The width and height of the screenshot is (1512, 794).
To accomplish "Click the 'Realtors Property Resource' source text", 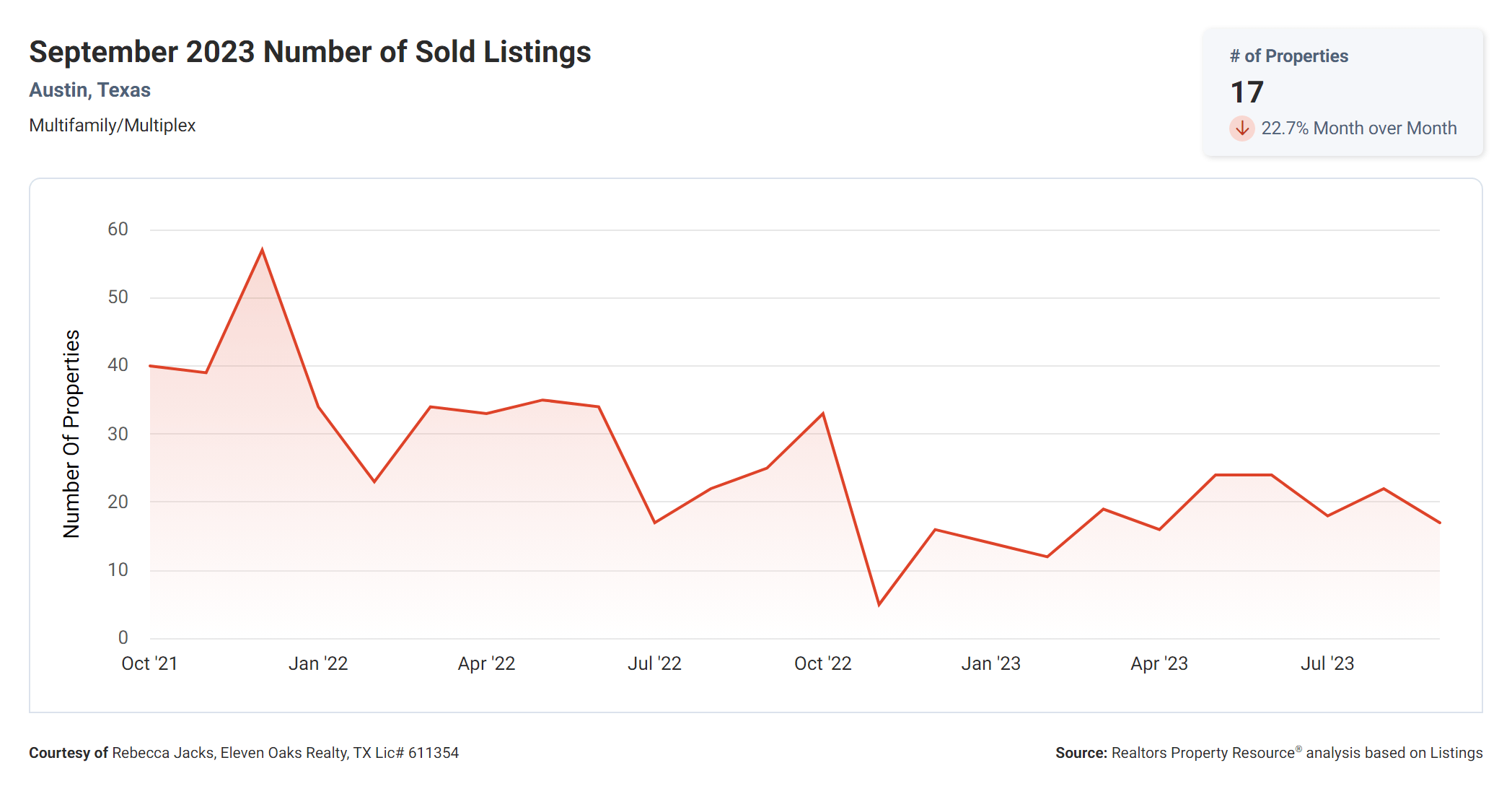I will pos(1203,753).
